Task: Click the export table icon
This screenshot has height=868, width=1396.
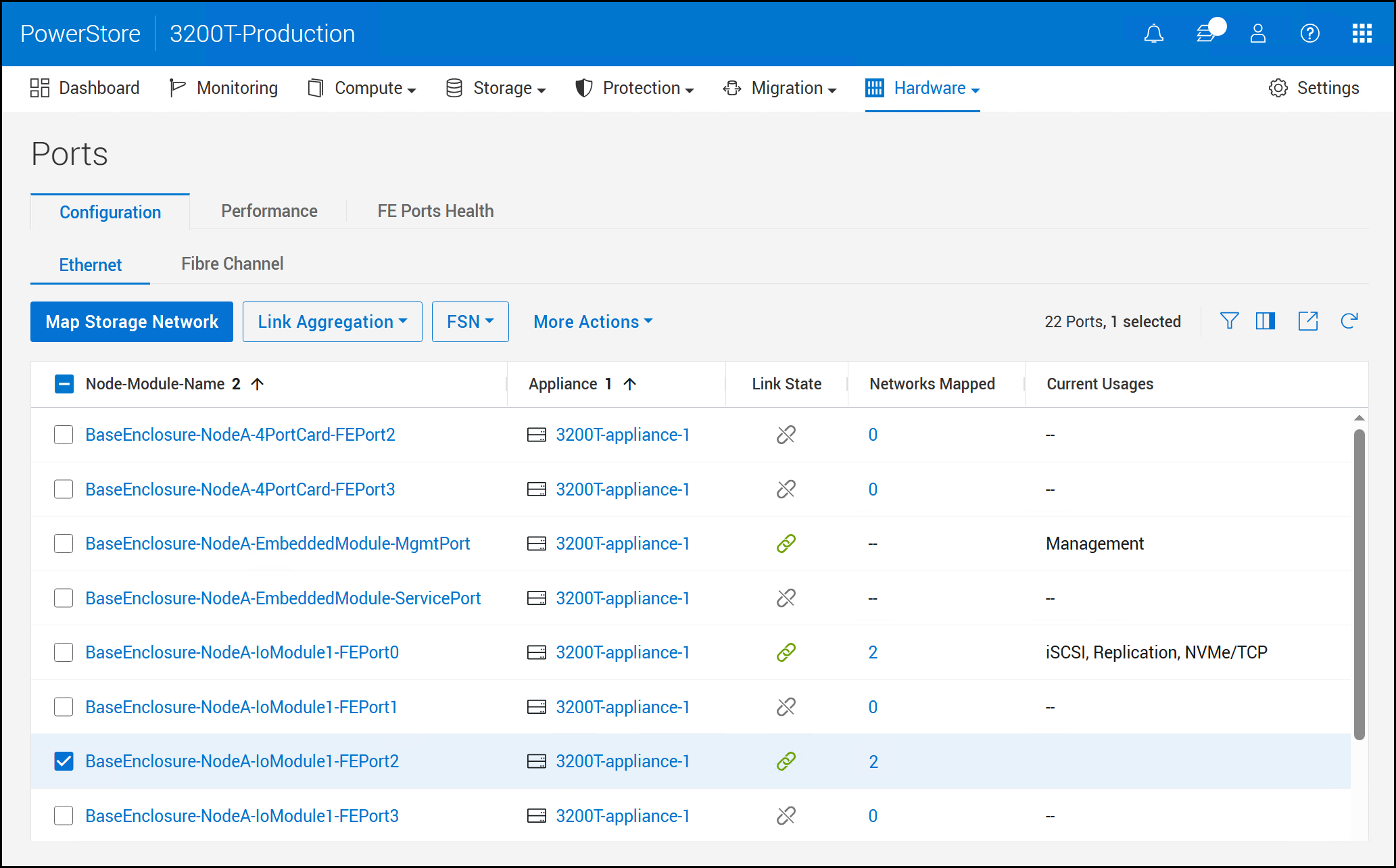Action: click(x=1307, y=321)
